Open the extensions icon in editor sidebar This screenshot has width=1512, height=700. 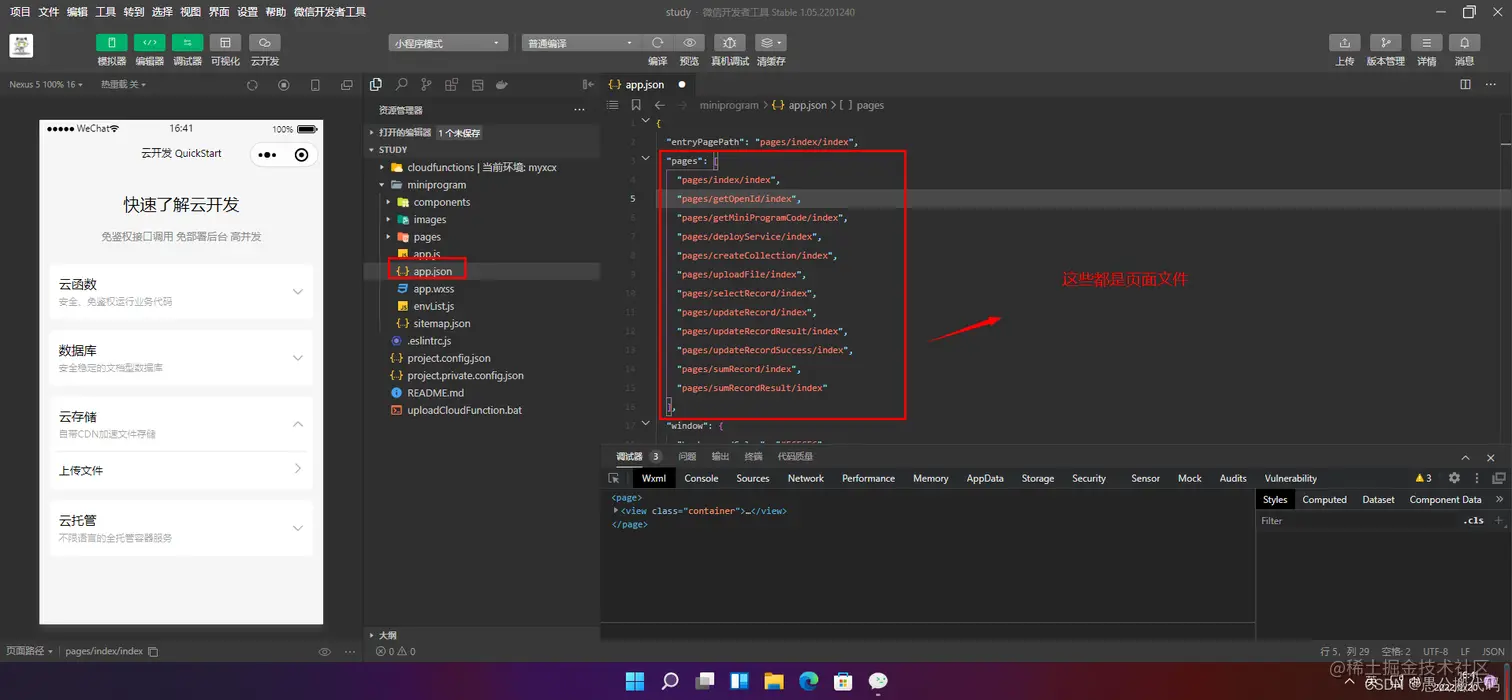coord(452,85)
